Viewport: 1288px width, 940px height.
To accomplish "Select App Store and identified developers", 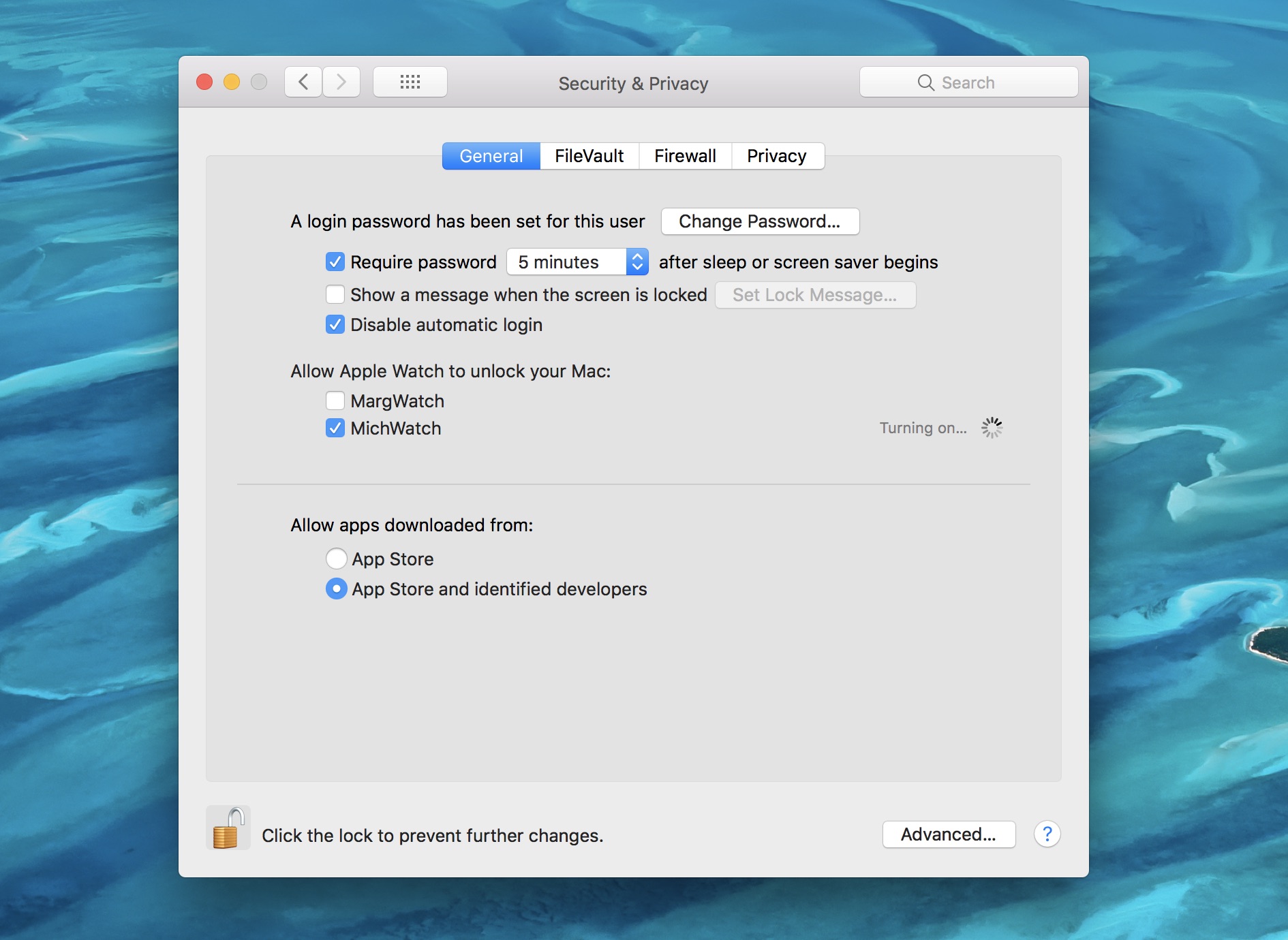I will (x=336, y=589).
